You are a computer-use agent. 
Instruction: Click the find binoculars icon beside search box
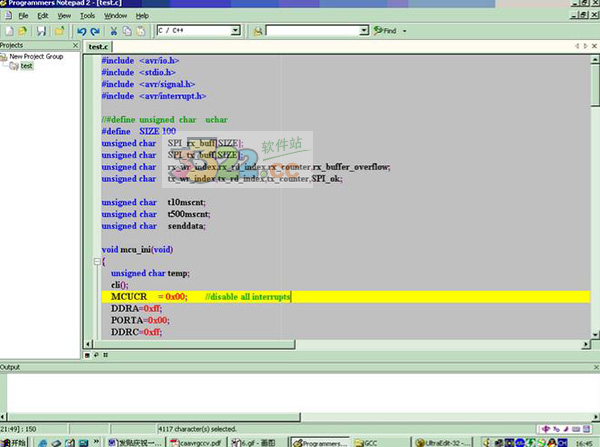coord(257,31)
